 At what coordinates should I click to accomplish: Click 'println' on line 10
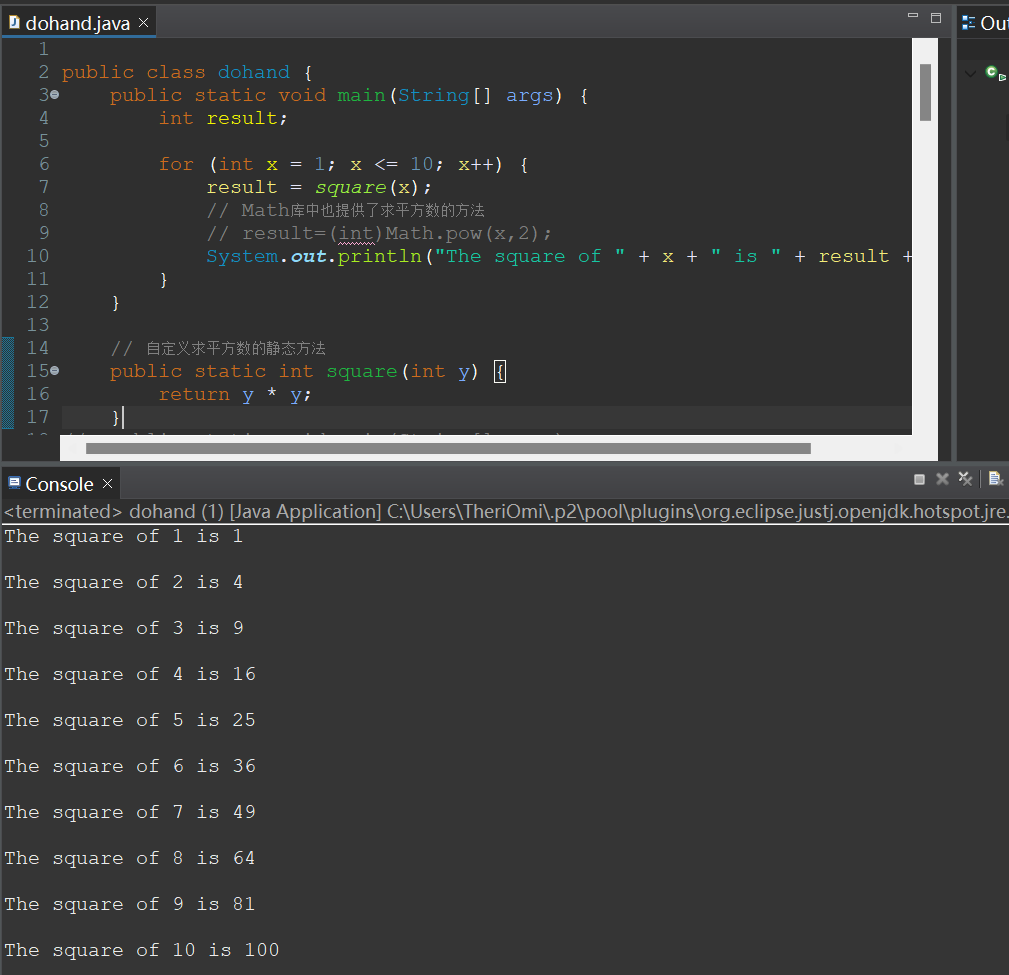tap(379, 256)
